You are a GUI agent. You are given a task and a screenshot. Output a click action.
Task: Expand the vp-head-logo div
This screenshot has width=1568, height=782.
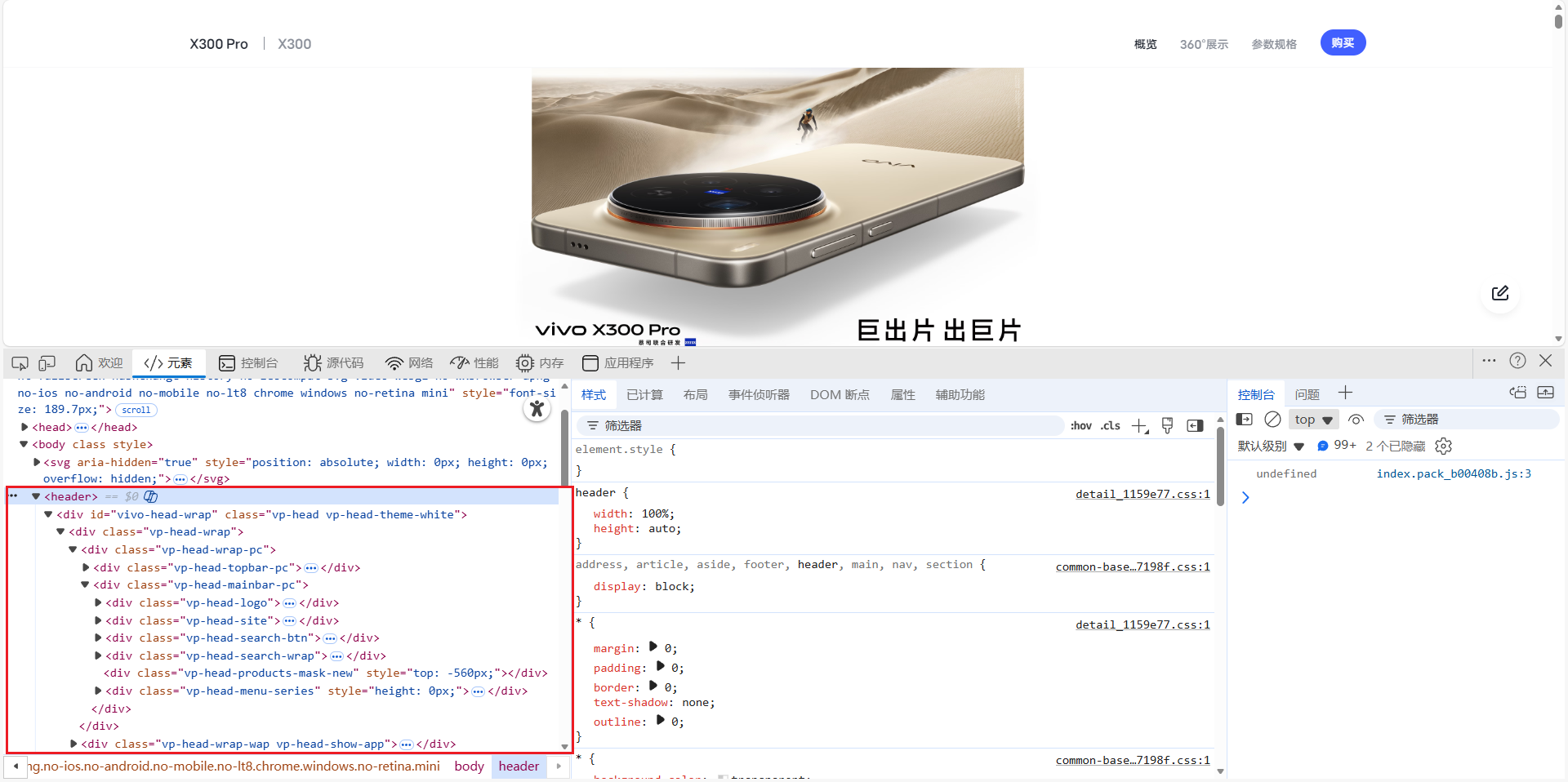[98, 602]
